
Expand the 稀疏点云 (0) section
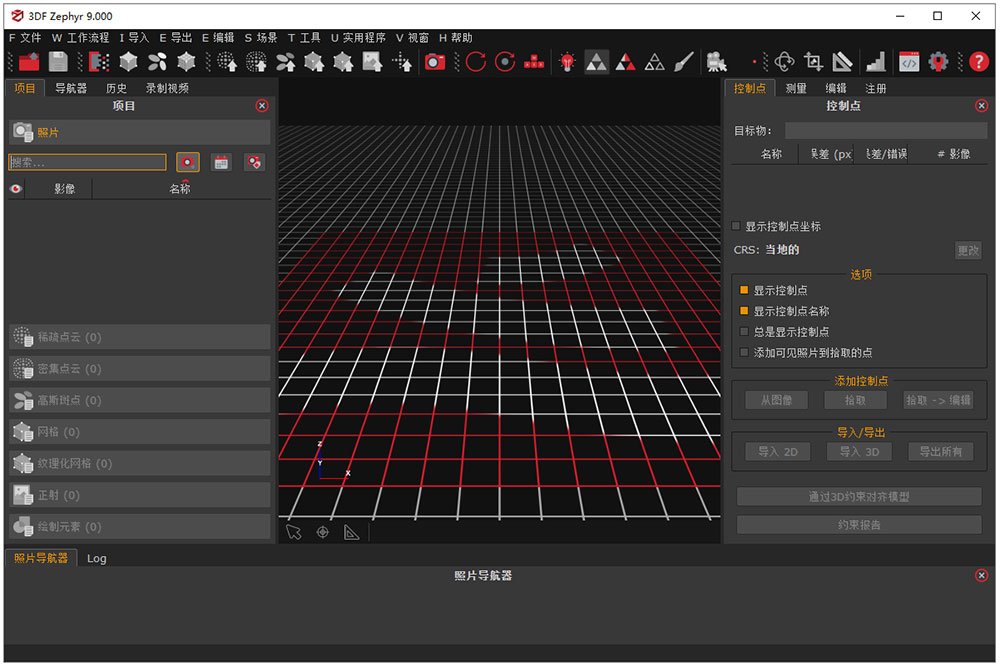tap(140, 337)
